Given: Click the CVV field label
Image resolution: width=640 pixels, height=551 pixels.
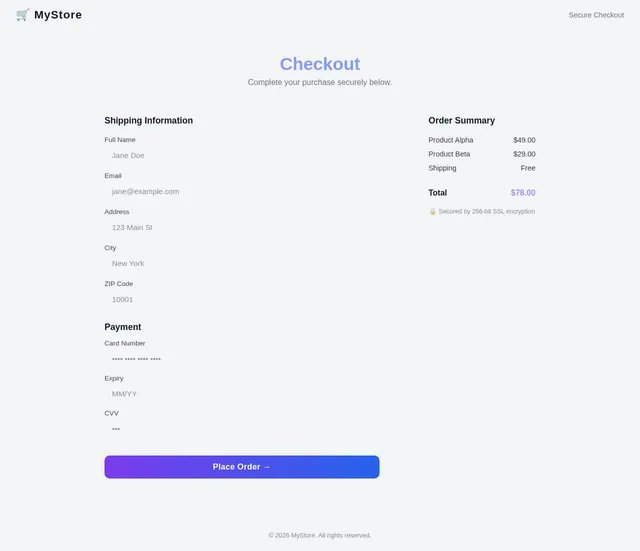Looking at the screenshot, I should (x=111, y=413).
